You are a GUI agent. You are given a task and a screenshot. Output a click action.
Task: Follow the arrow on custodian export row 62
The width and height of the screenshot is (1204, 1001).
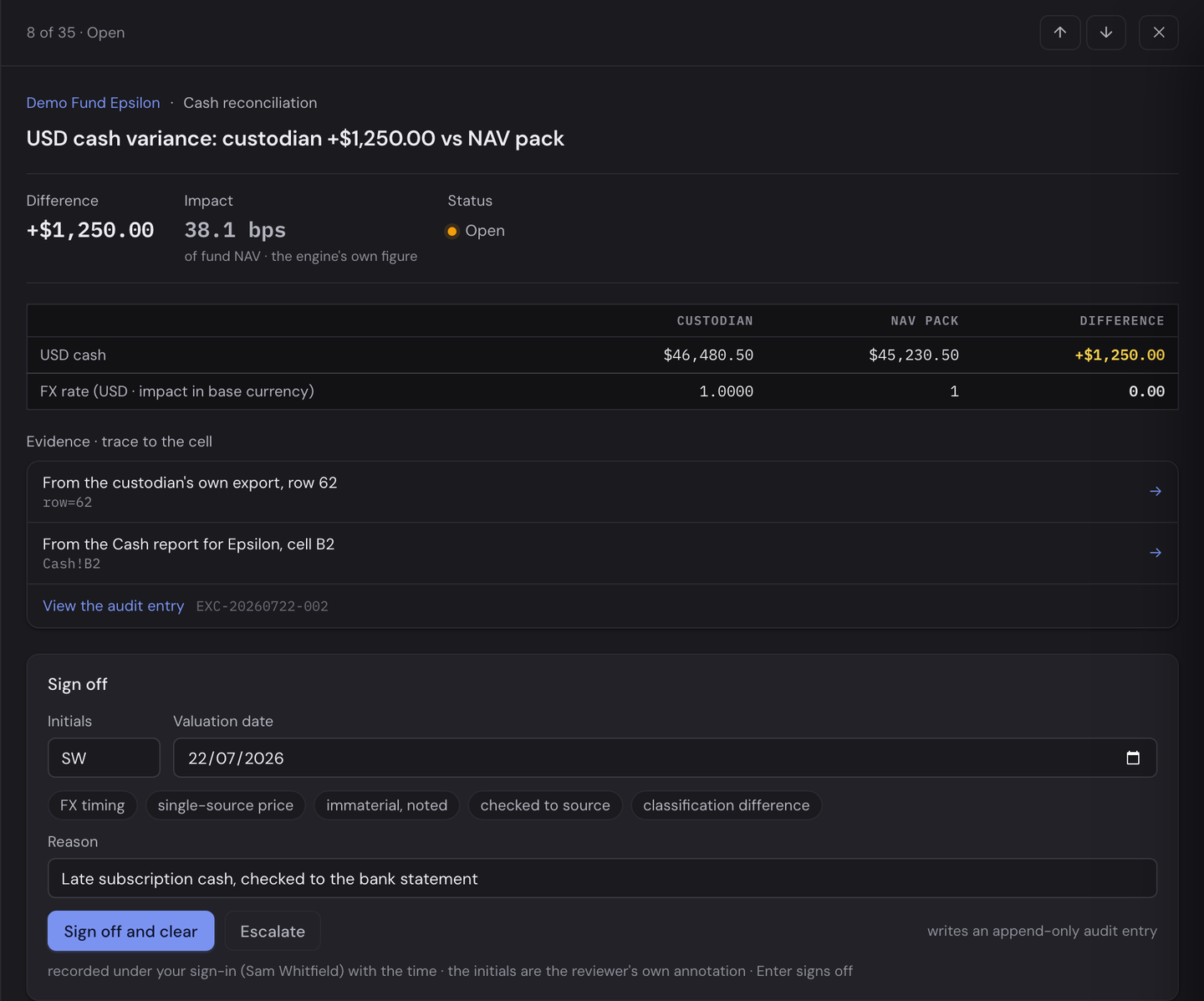coord(1156,492)
